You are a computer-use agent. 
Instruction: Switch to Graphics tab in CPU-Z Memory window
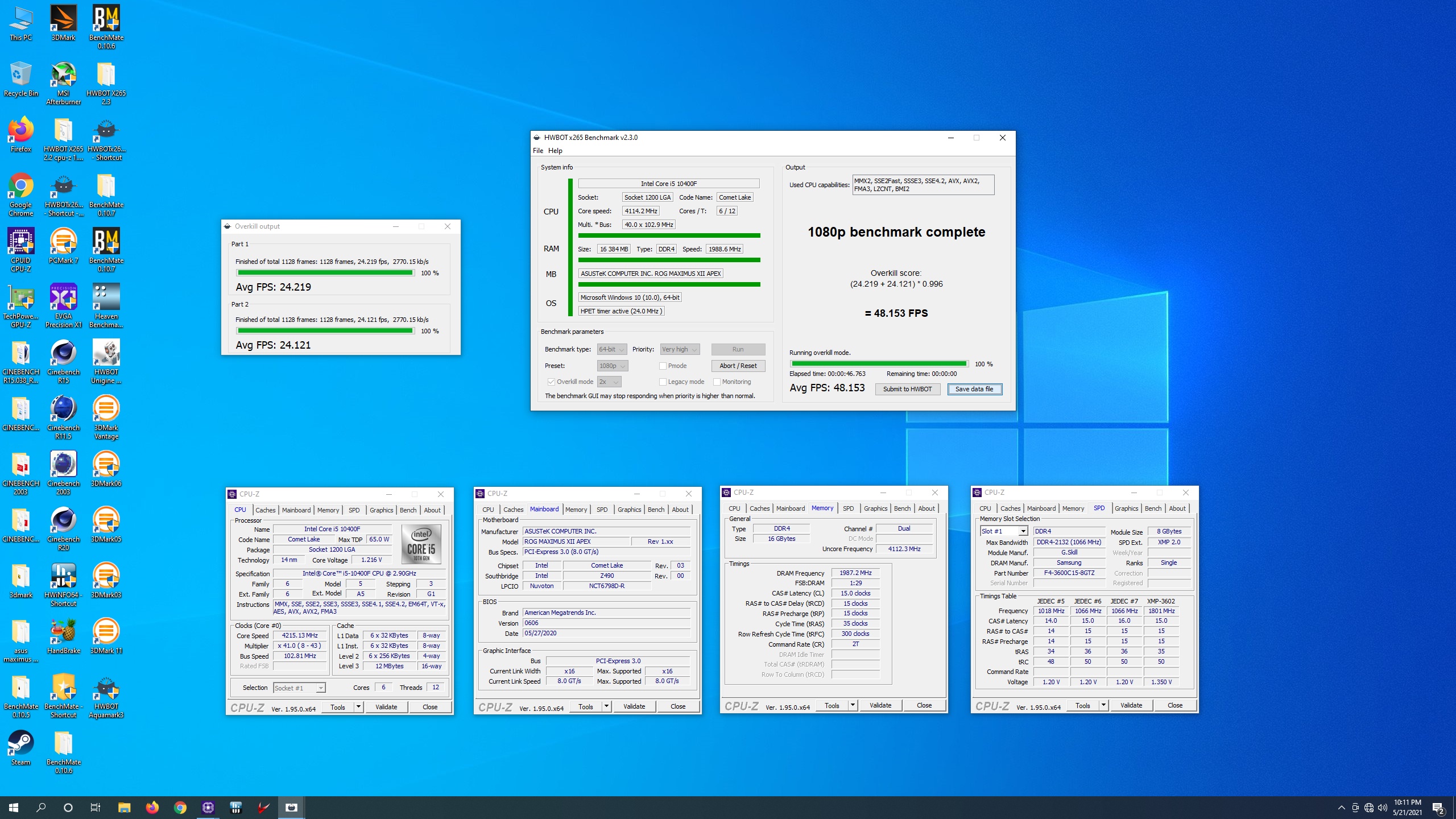click(x=875, y=508)
